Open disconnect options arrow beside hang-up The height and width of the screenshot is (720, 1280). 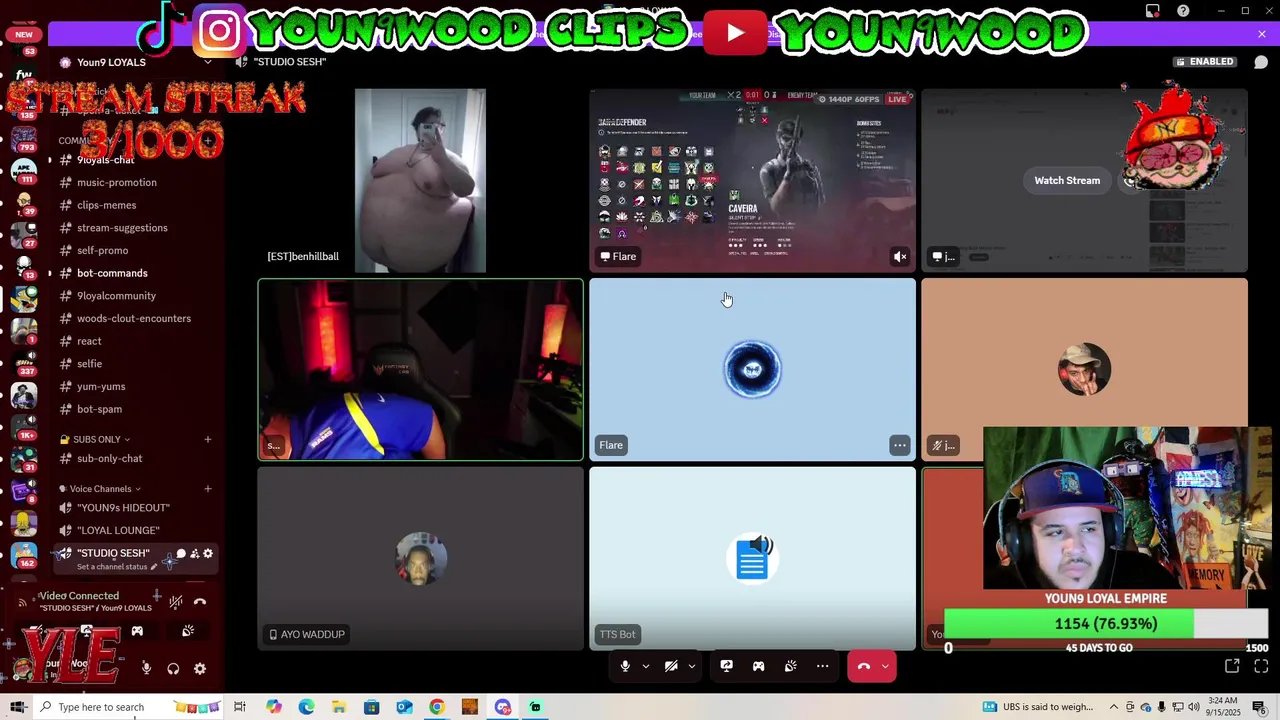point(885,666)
